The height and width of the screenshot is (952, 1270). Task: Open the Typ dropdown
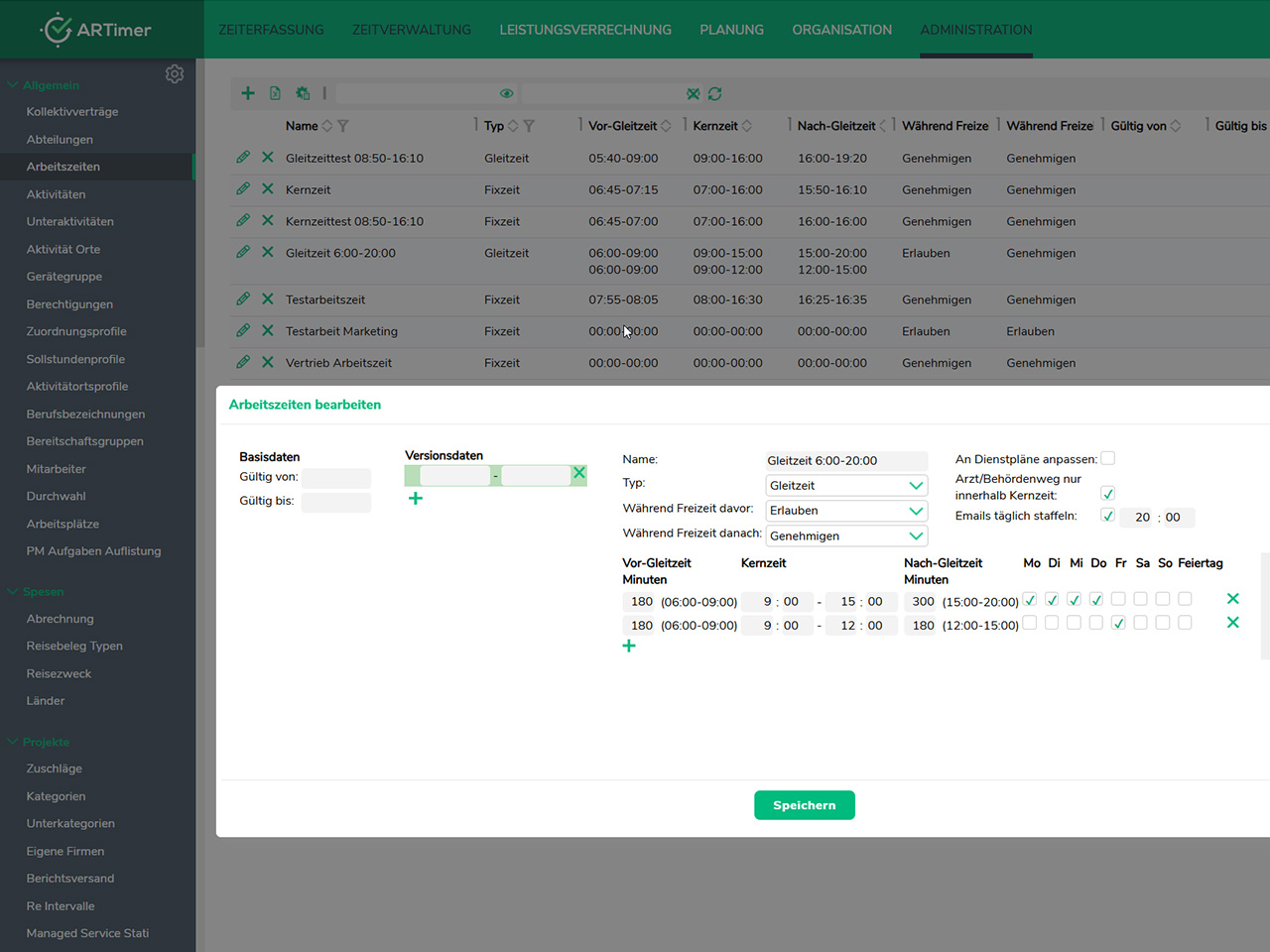pyautogui.click(x=846, y=486)
